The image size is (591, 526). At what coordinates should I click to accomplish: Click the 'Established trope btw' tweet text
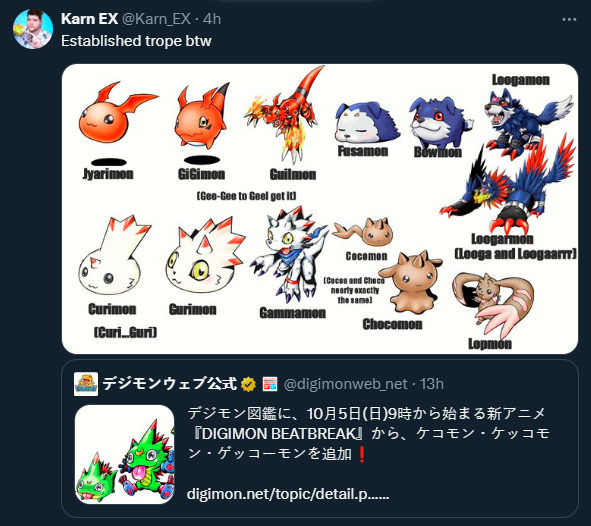136,41
